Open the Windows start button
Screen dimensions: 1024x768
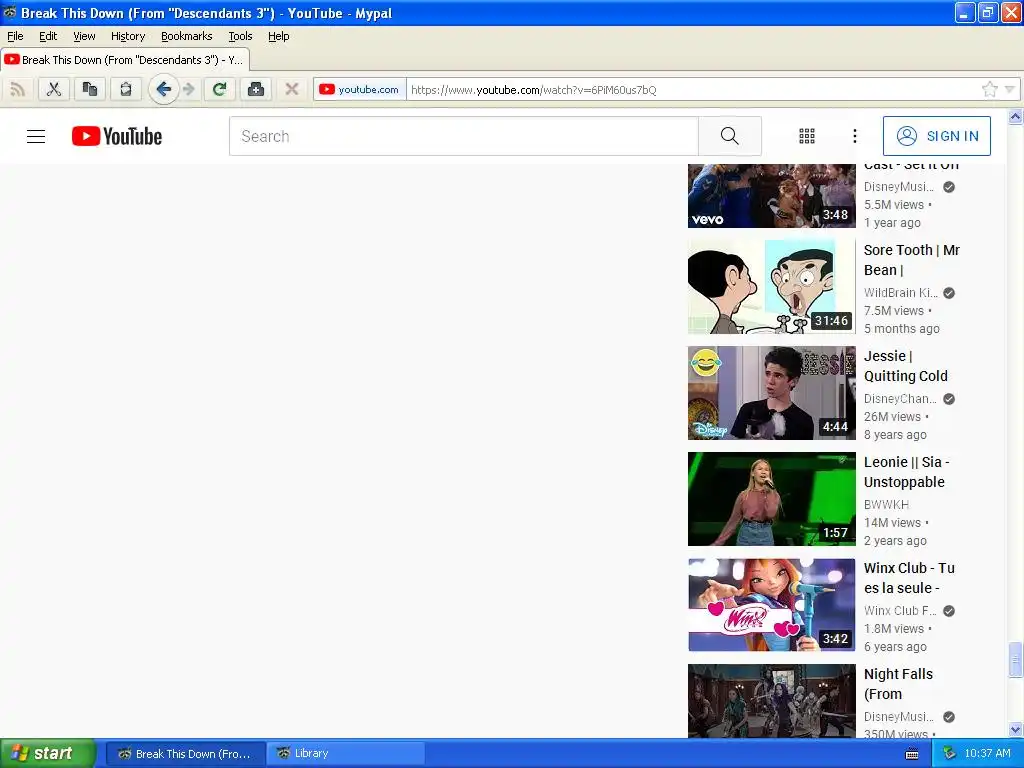click(47, 754)
